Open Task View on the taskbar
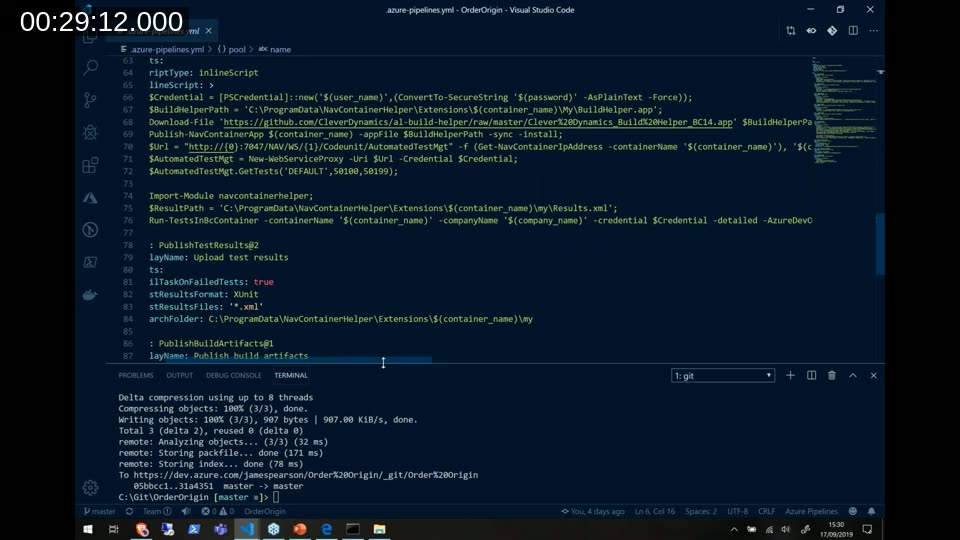Viewport: 960px width, 540px height. pyautogui.click(x=113, y=529)
